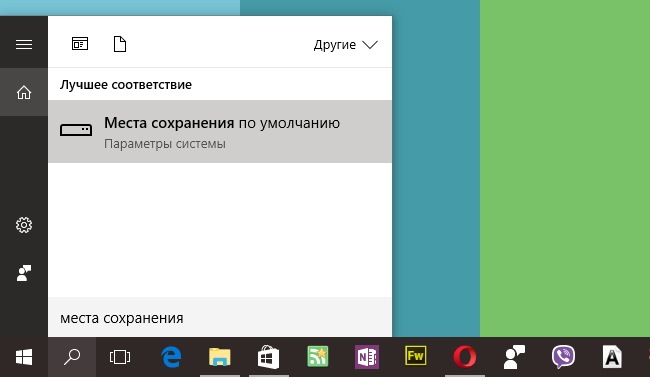Click the search field with места сохранения
The height and width of the screenshot is (377, 650).
point(220,318)
